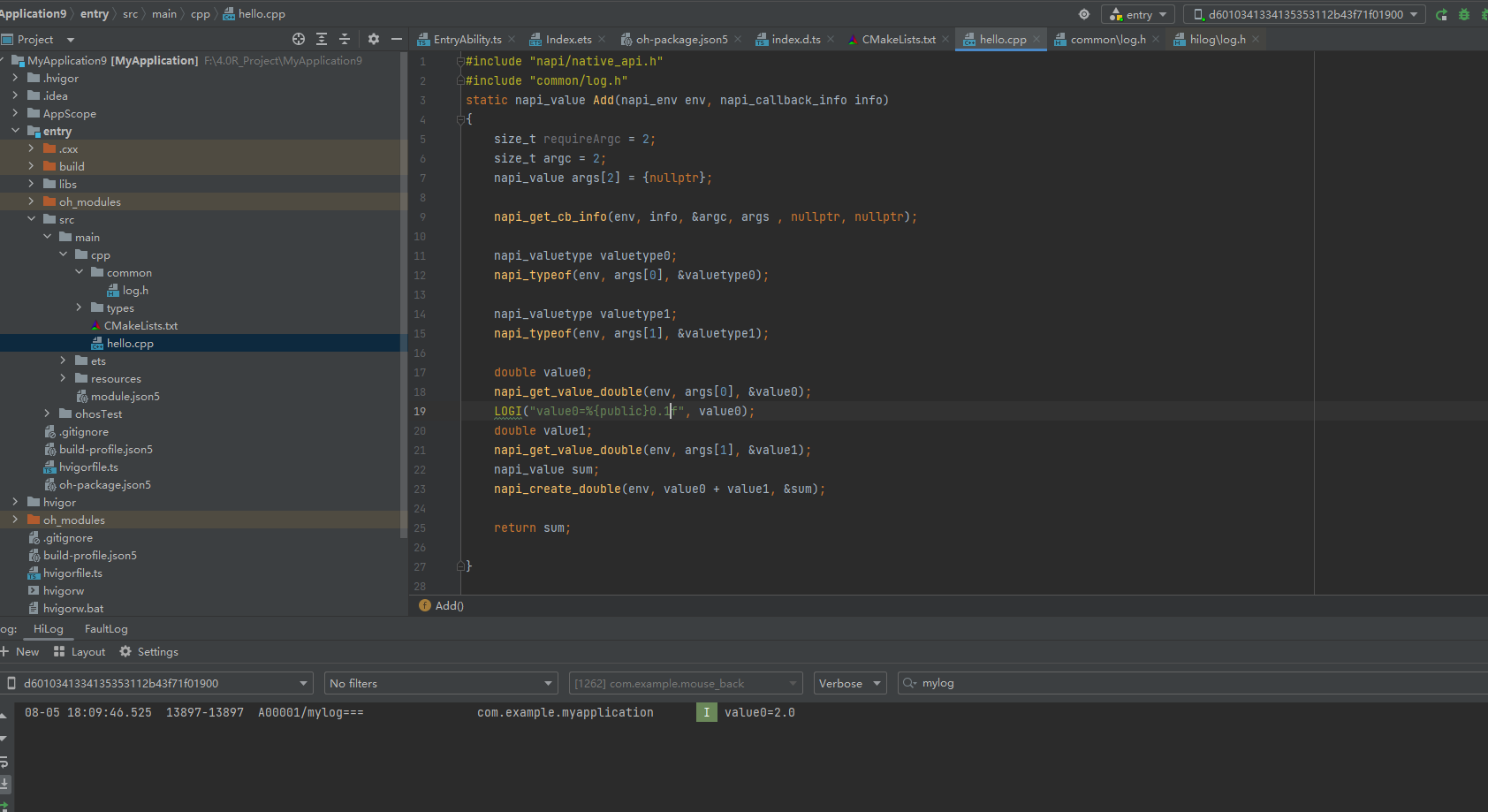Click the Settings gear in HiLog toolbar

[x=125, y=651]
